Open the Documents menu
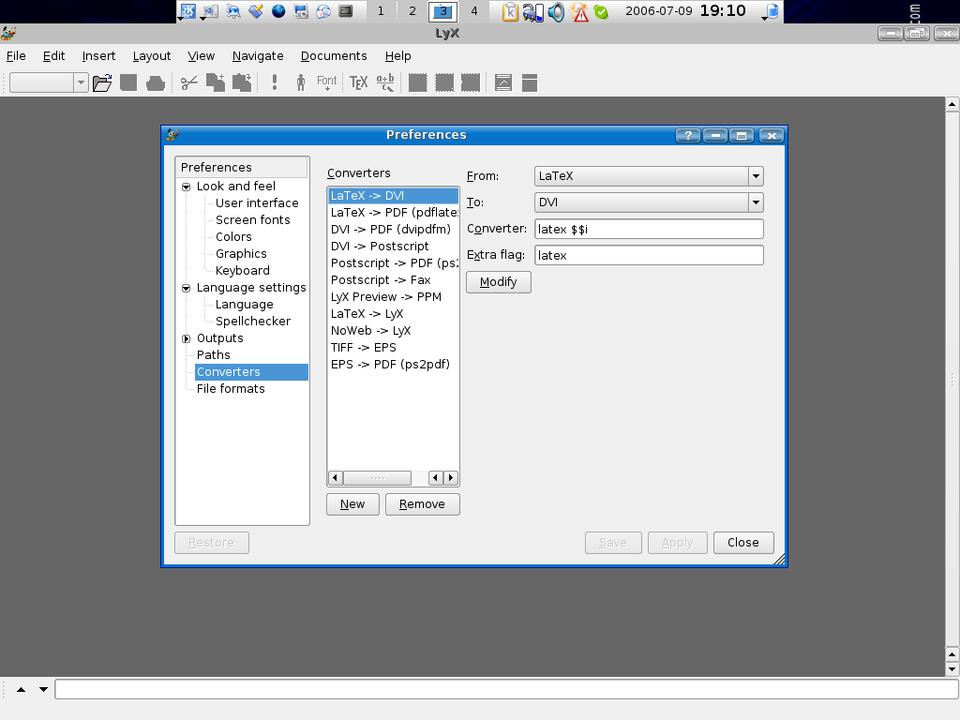The width and height of the screenshot is (960, 720). pos(333,56)
